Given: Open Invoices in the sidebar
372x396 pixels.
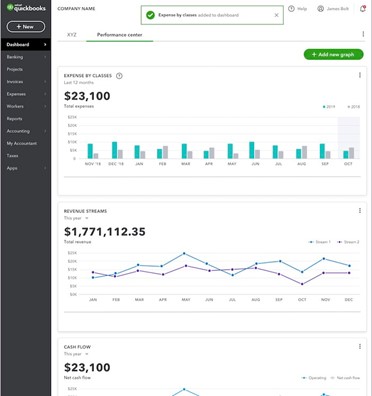Looking at the screenshot, I should pyautogui.click(x=26, y=82).
